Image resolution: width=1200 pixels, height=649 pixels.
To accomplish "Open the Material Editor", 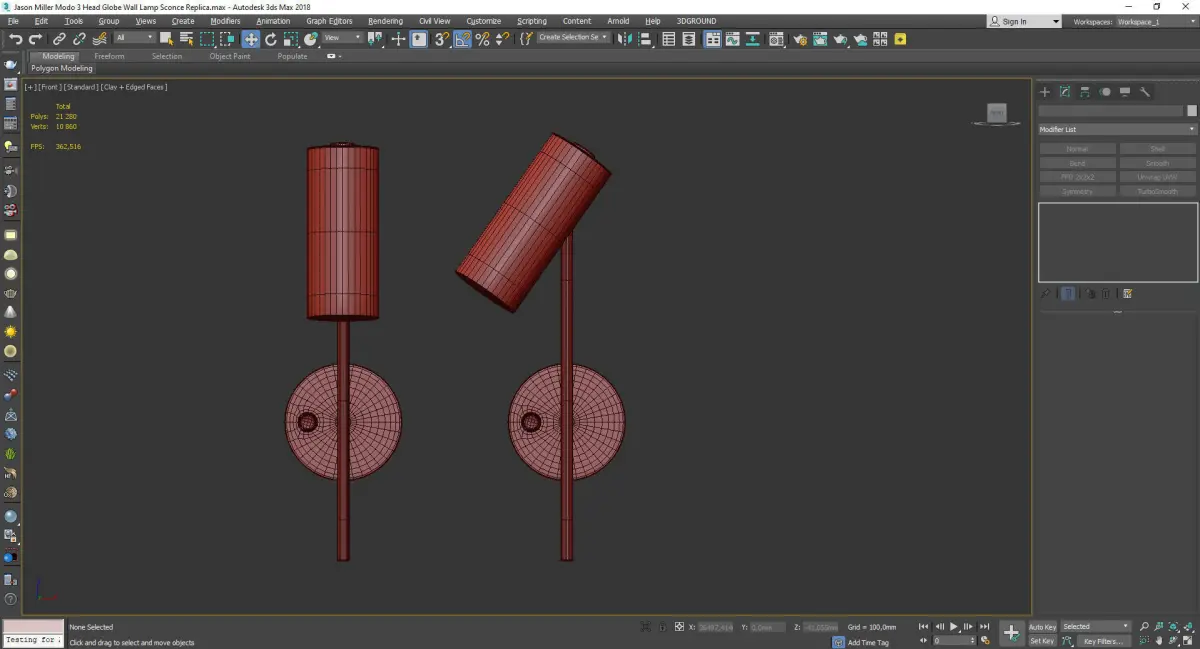I will 776,39.
